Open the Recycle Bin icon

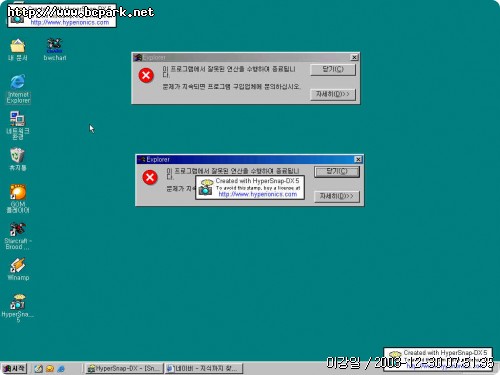(17, 159)
